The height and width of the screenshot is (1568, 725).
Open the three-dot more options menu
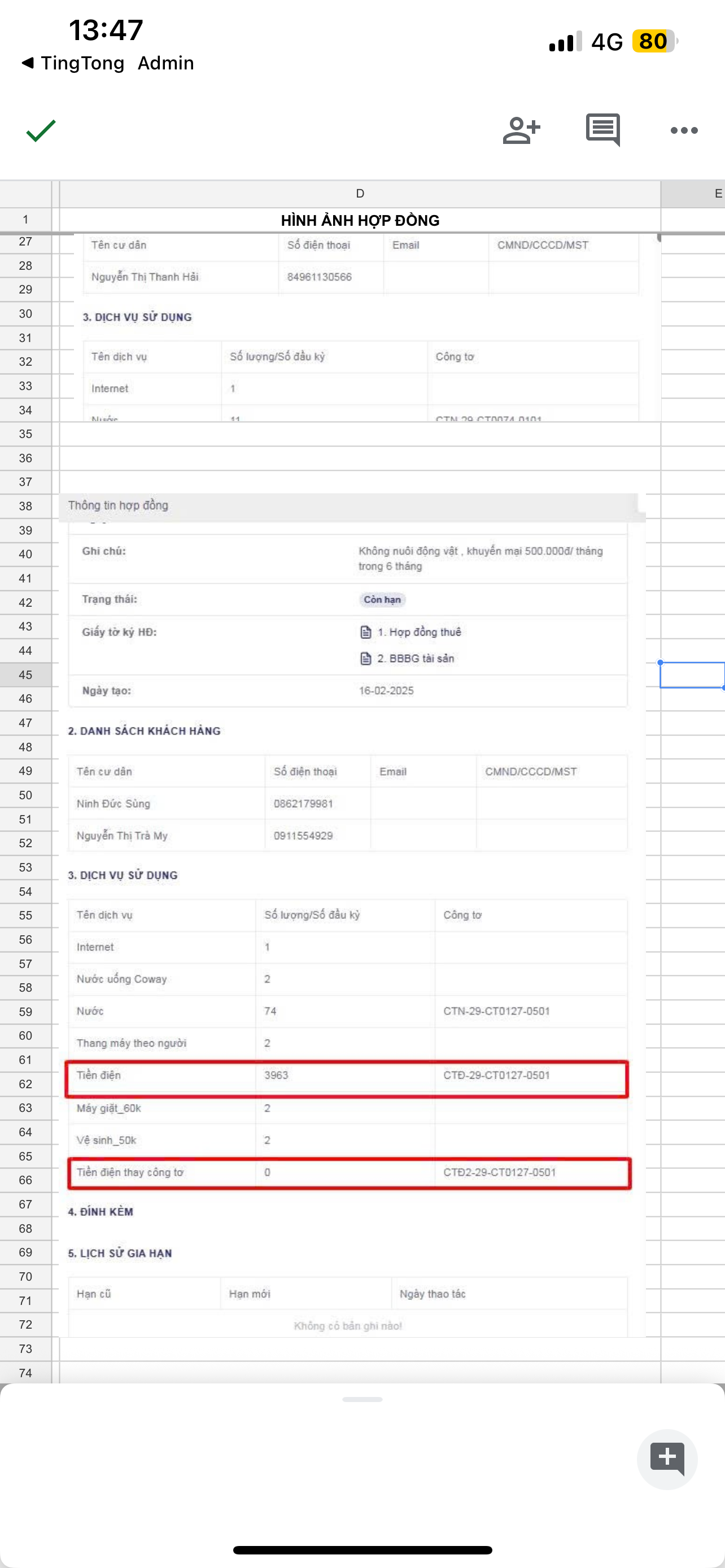pos(684,130)
